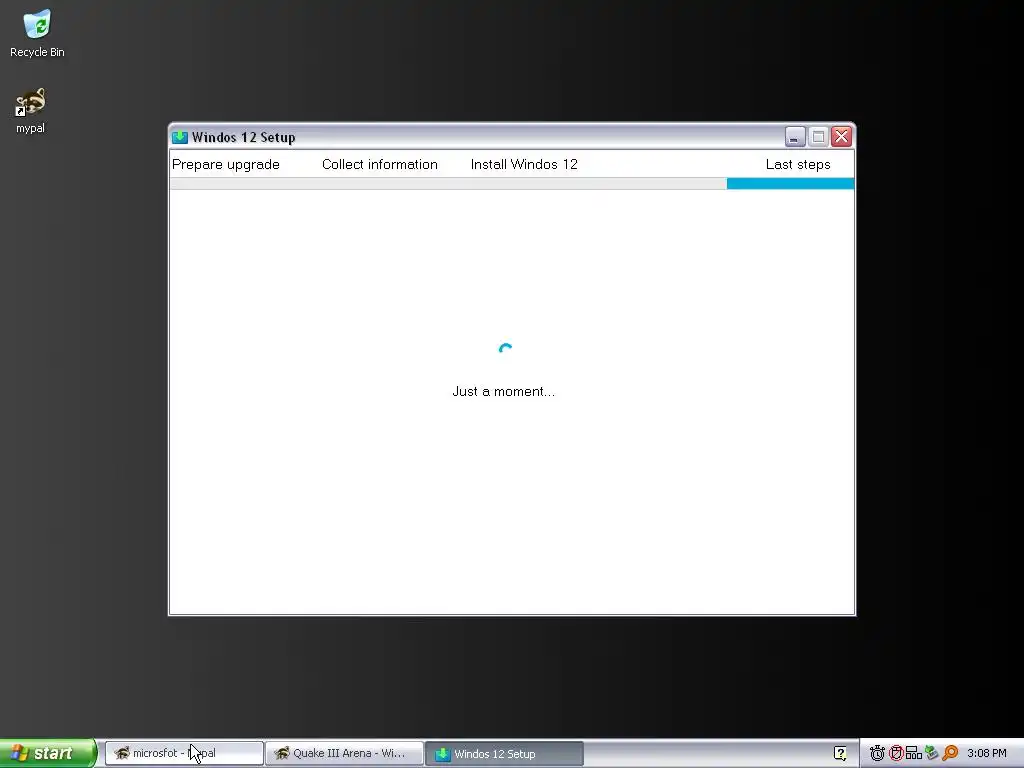Click the green arrow safely remove tray icon
This screenshot has height=768, width=1024.
pos(932,753)
